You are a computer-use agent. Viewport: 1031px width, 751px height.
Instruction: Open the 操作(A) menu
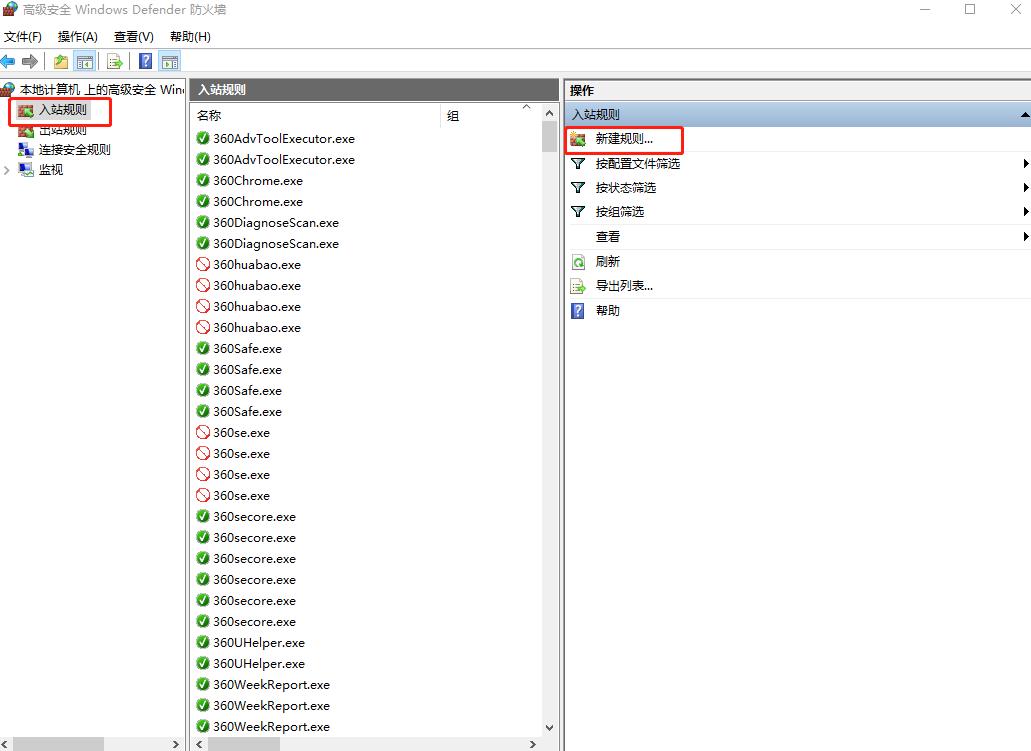click(x=77, y=36)
